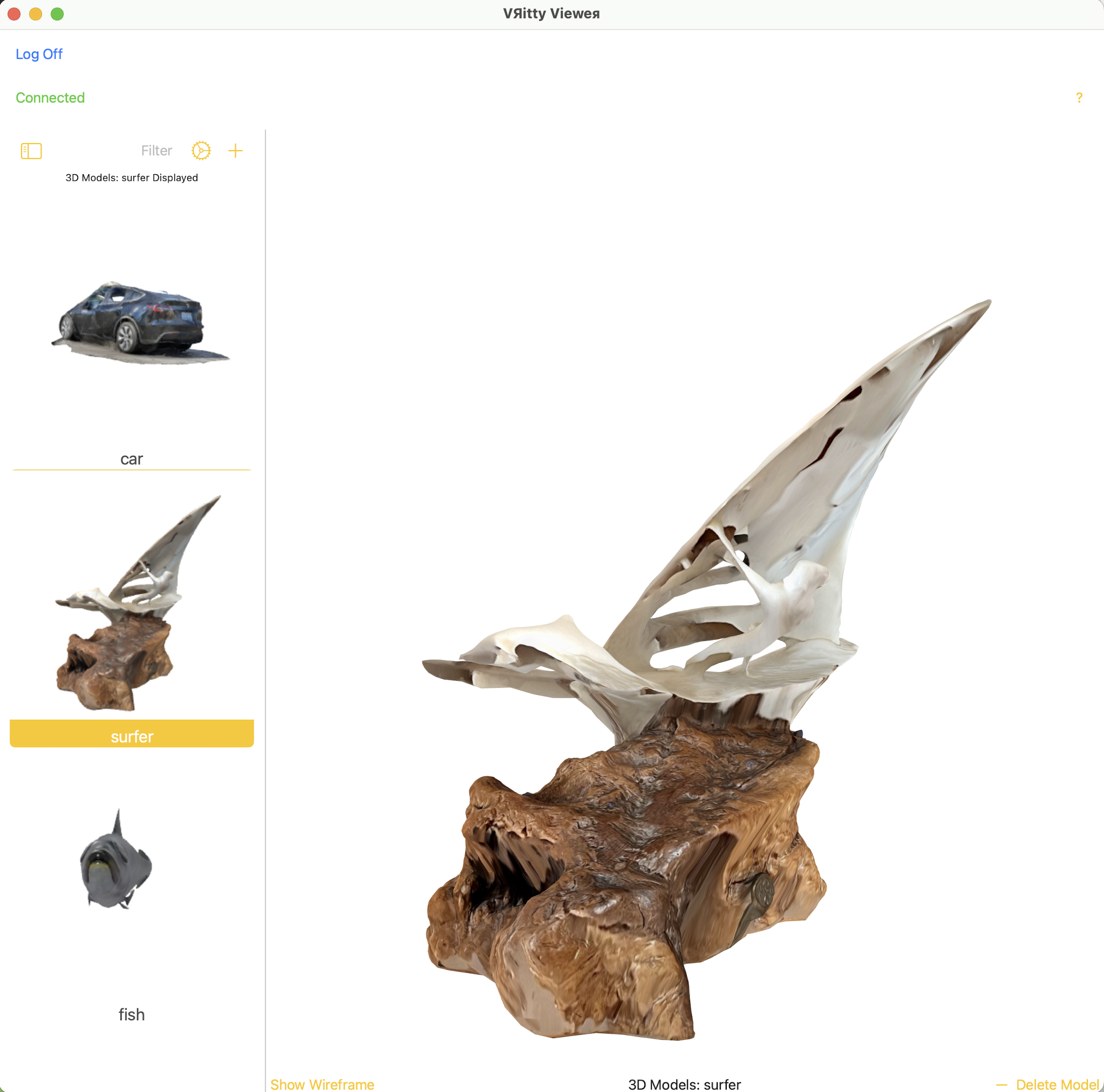Select the car label in list

coord(132,459)
